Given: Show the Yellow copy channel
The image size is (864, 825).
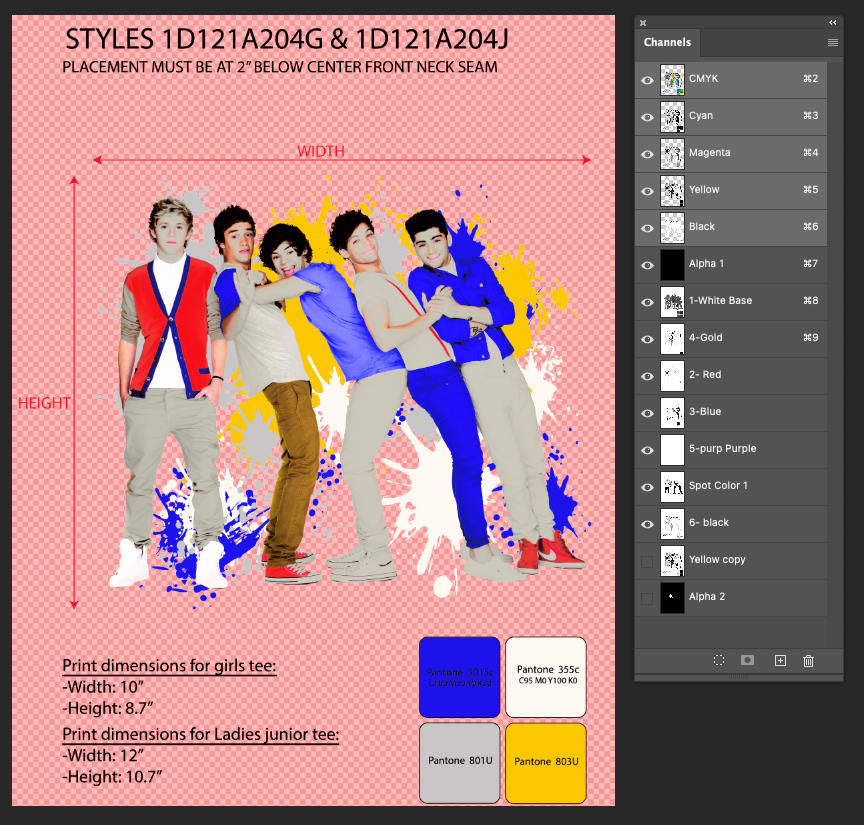Looking at the screenshot, I should click(647, 561).
